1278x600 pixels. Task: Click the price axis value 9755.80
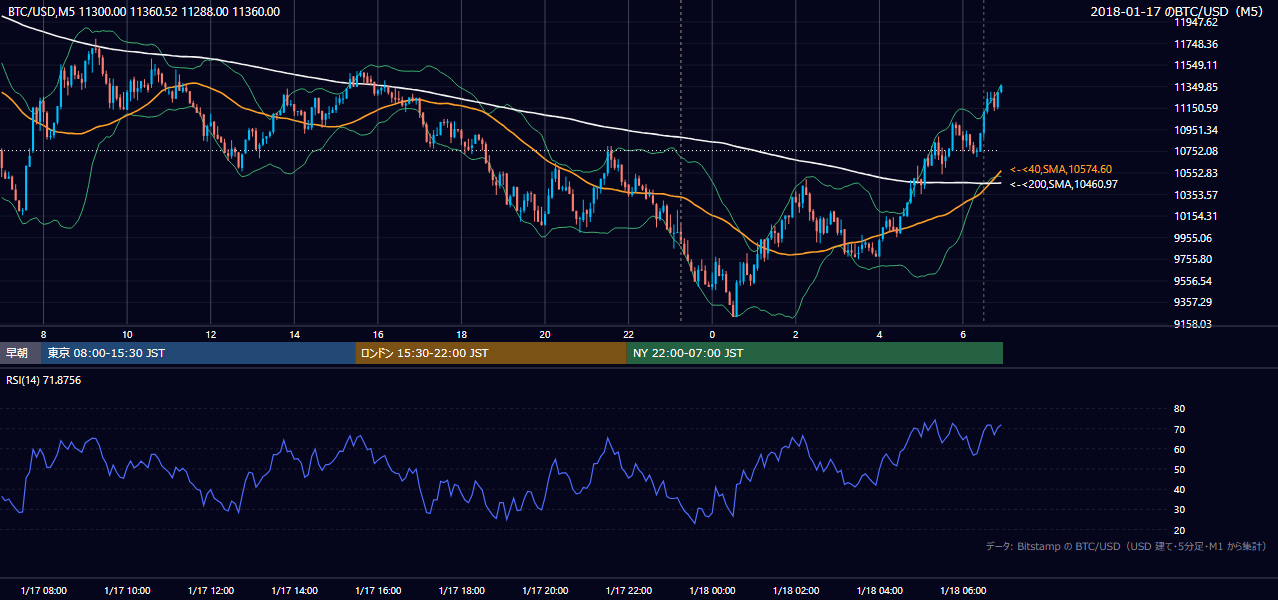[1195, 259]
